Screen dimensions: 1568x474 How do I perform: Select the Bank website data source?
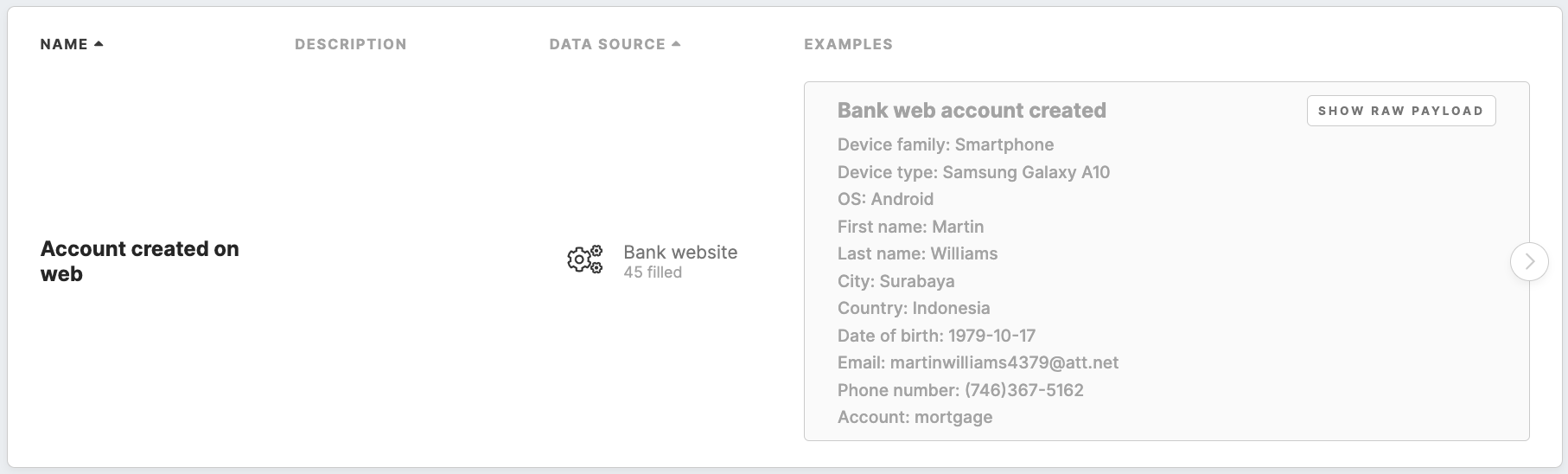coord(680,253)
